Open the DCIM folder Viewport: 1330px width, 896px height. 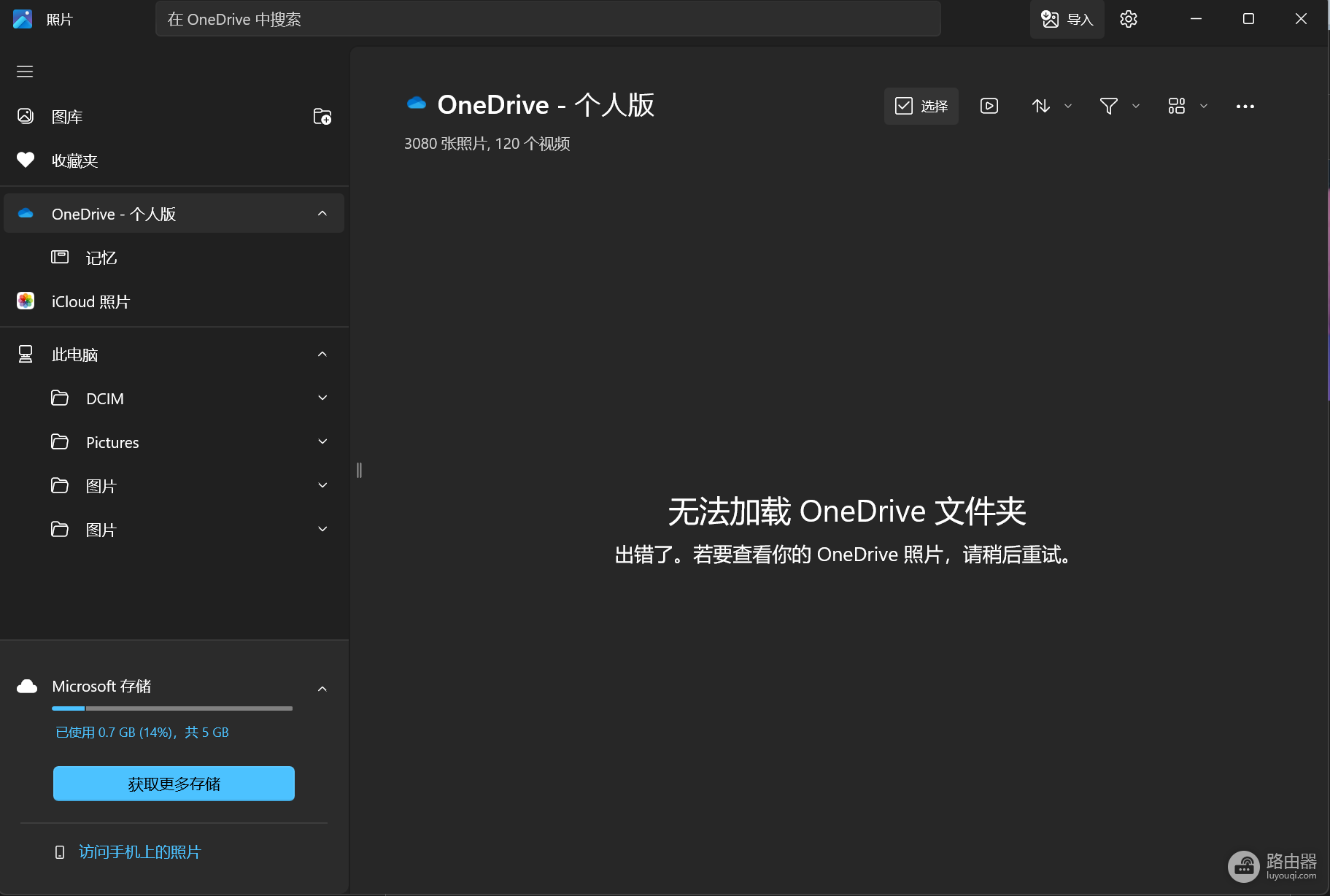point(104,398)
